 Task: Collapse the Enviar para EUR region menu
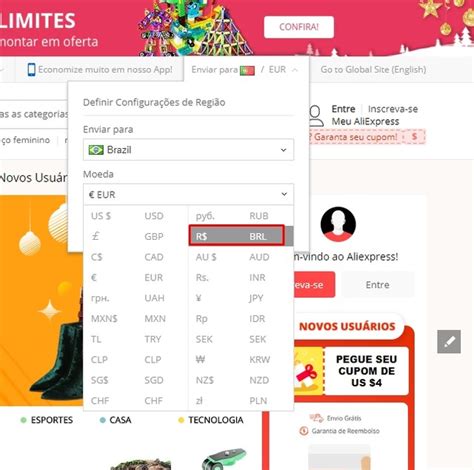[295, 70]
